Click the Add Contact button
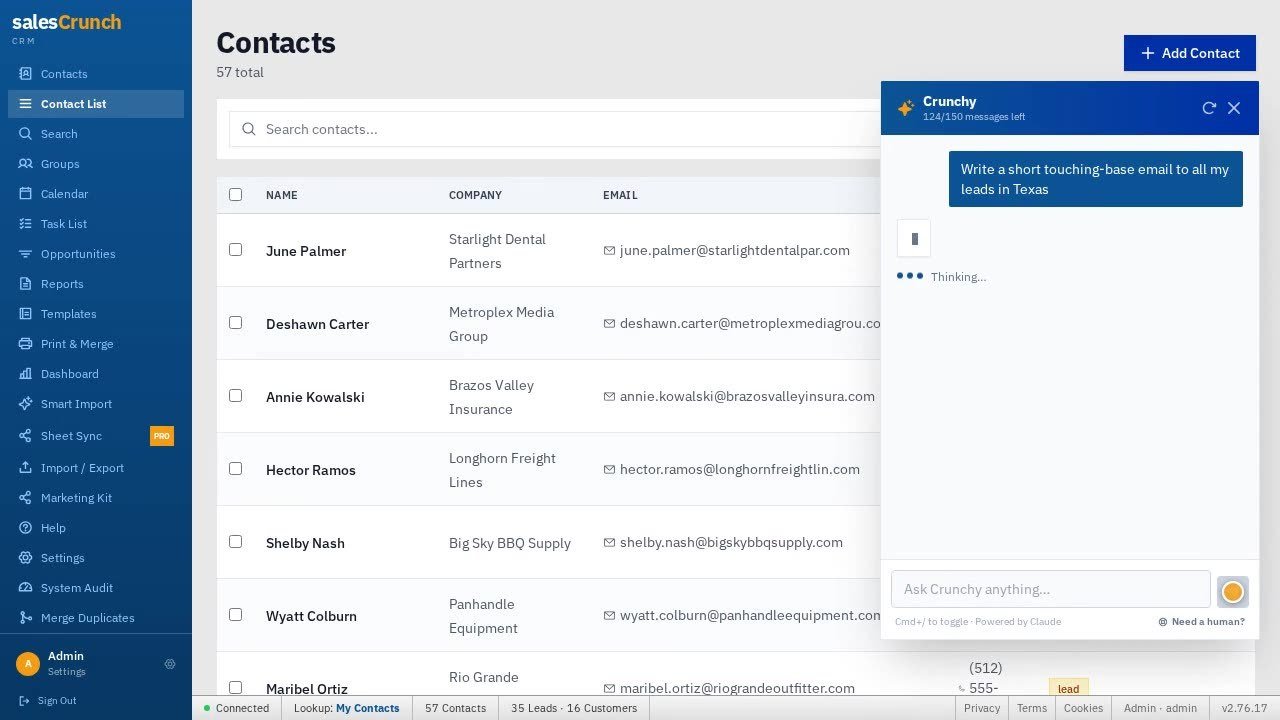The width and height of the screenshot is (1280, 720). pyautogui.click(x=1190, y=53)
